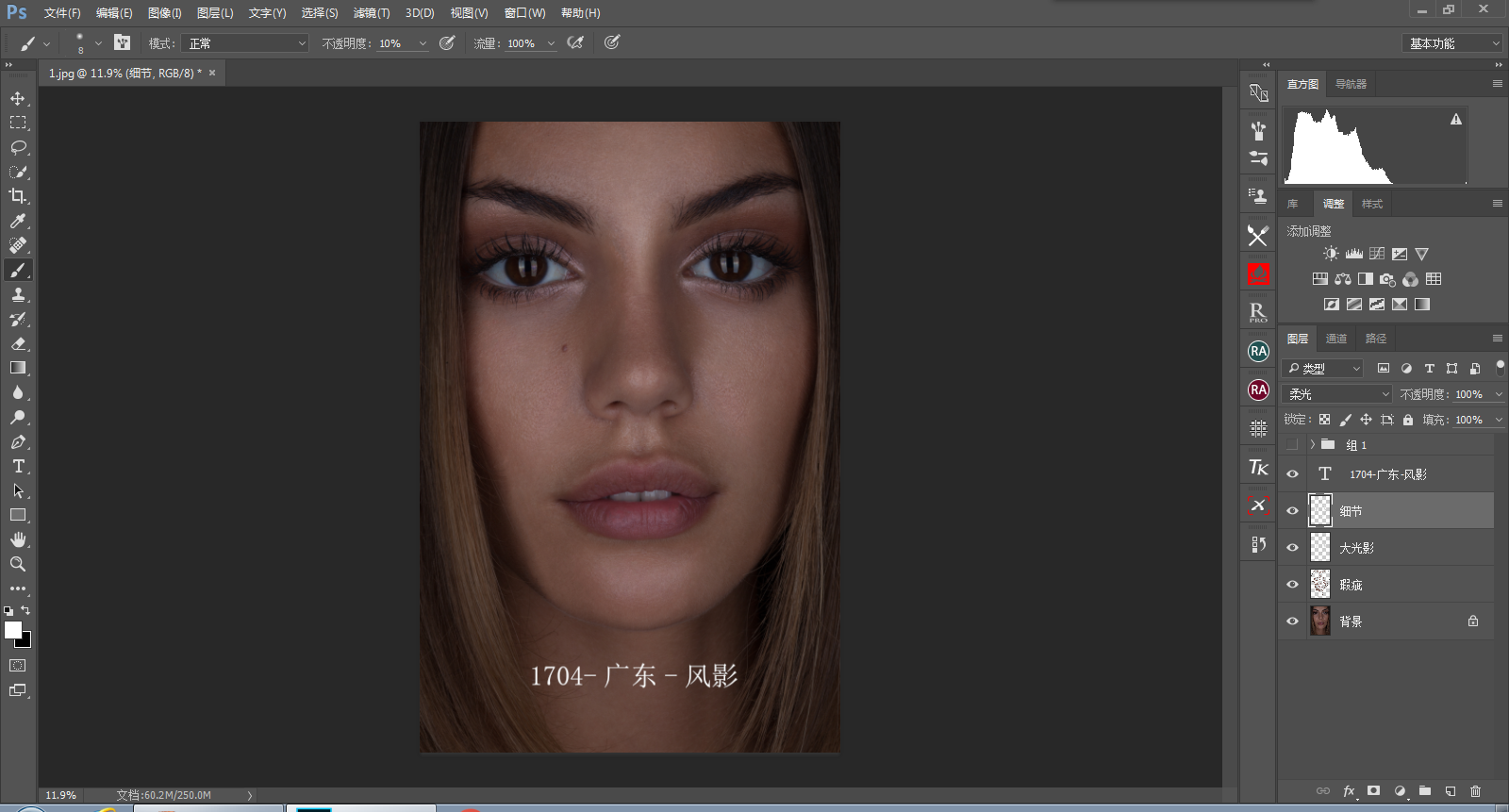Select the Zoom tool

pos(18,564)
